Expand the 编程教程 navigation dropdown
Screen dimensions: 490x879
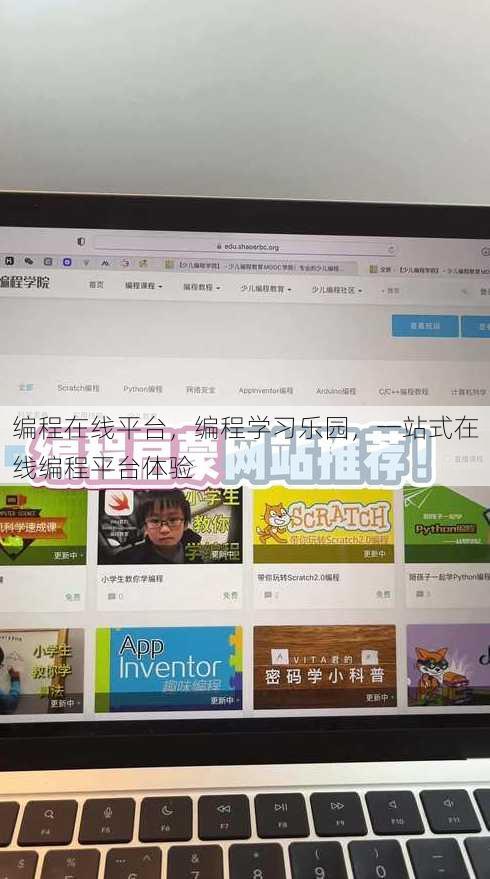[202, 288]
